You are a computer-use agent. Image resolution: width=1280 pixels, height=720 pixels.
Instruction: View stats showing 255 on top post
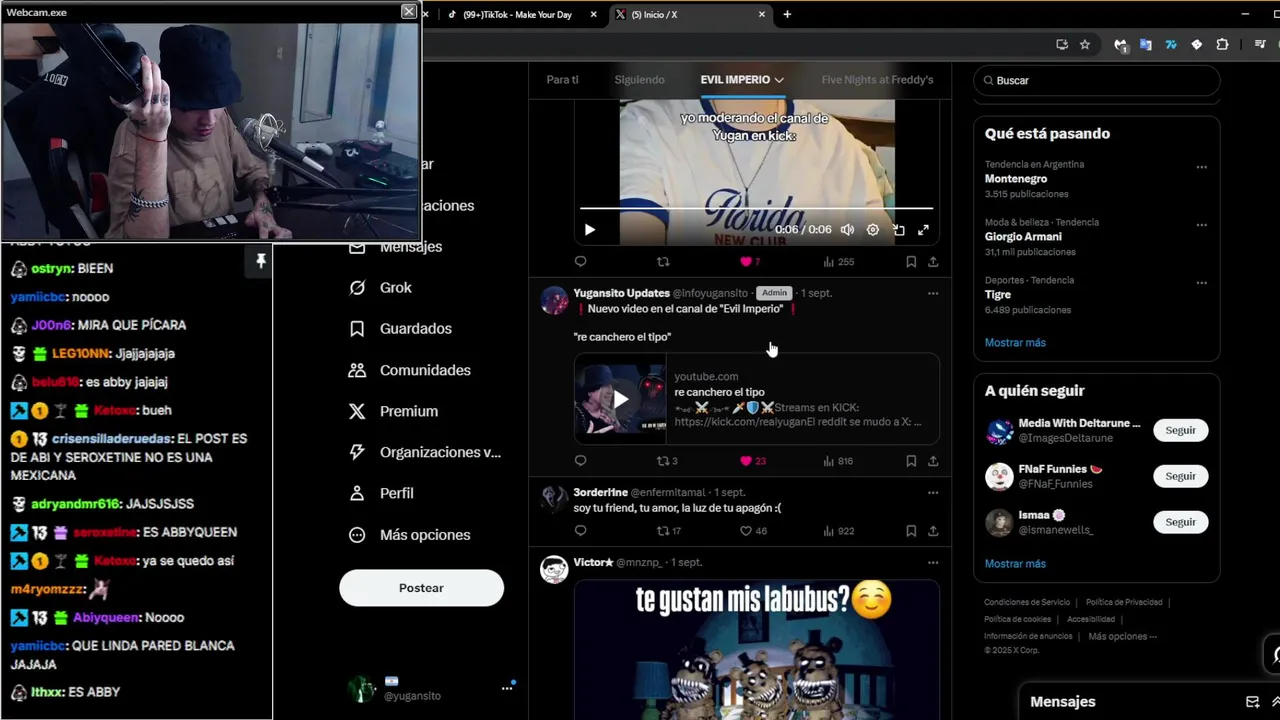pos(838,262)
